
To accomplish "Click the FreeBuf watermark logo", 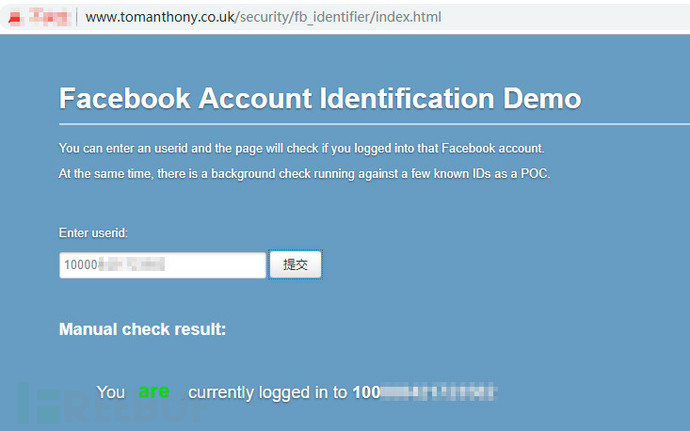I will pos(112,404).
